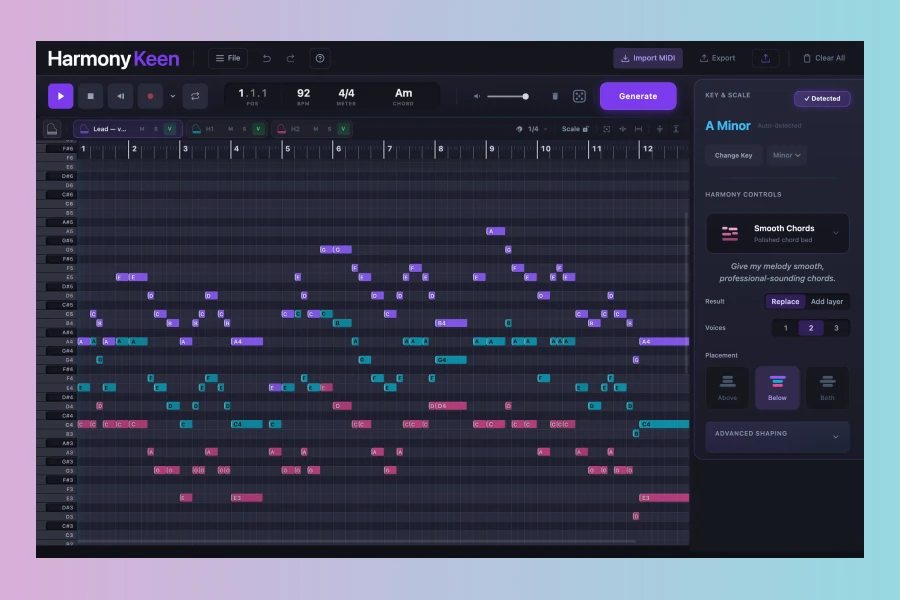Toggle loop playback button
Screen dimensions: 900x600
pos(195,96)
